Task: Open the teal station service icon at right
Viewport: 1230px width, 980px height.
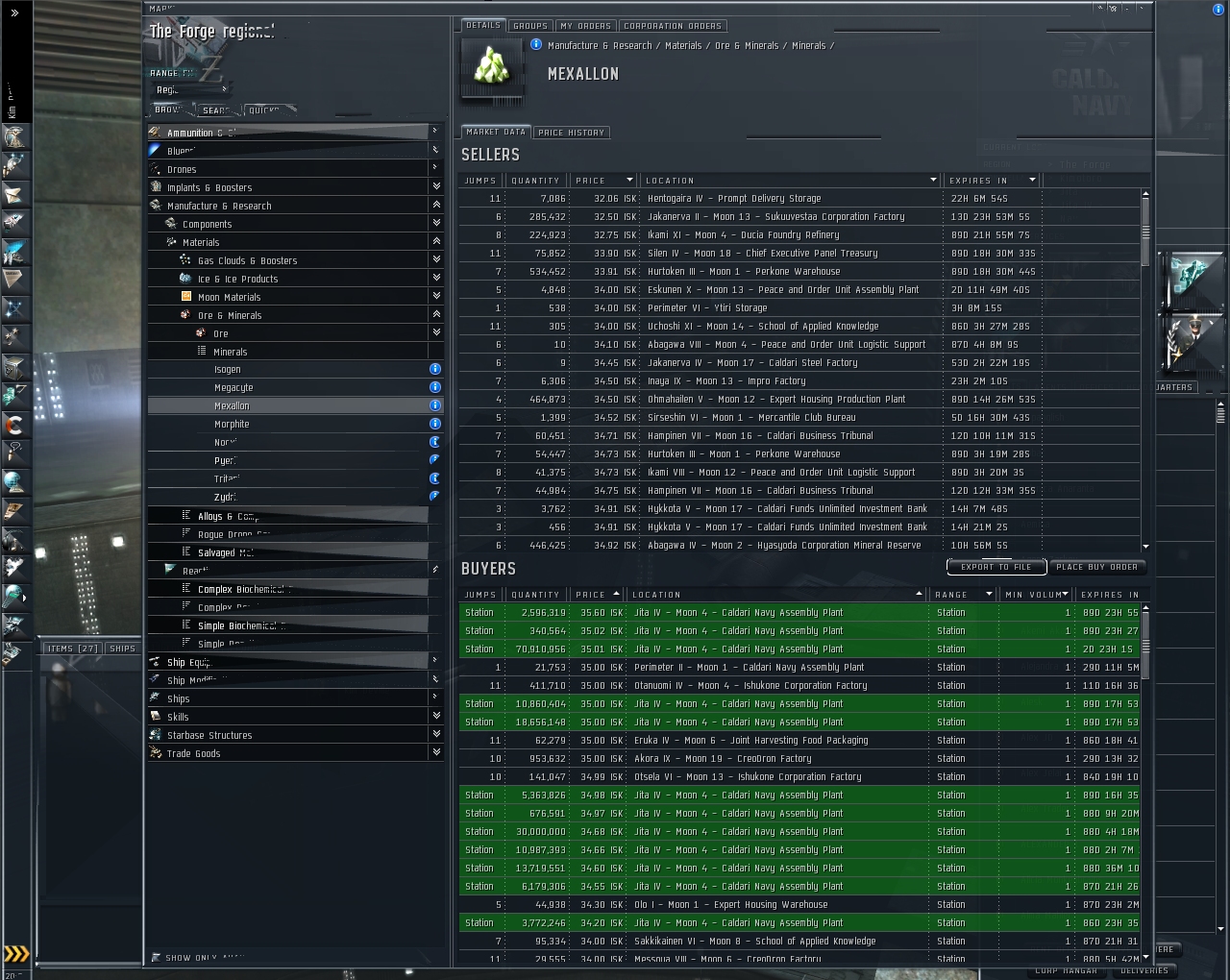Action: click(x=1191, y=280)
